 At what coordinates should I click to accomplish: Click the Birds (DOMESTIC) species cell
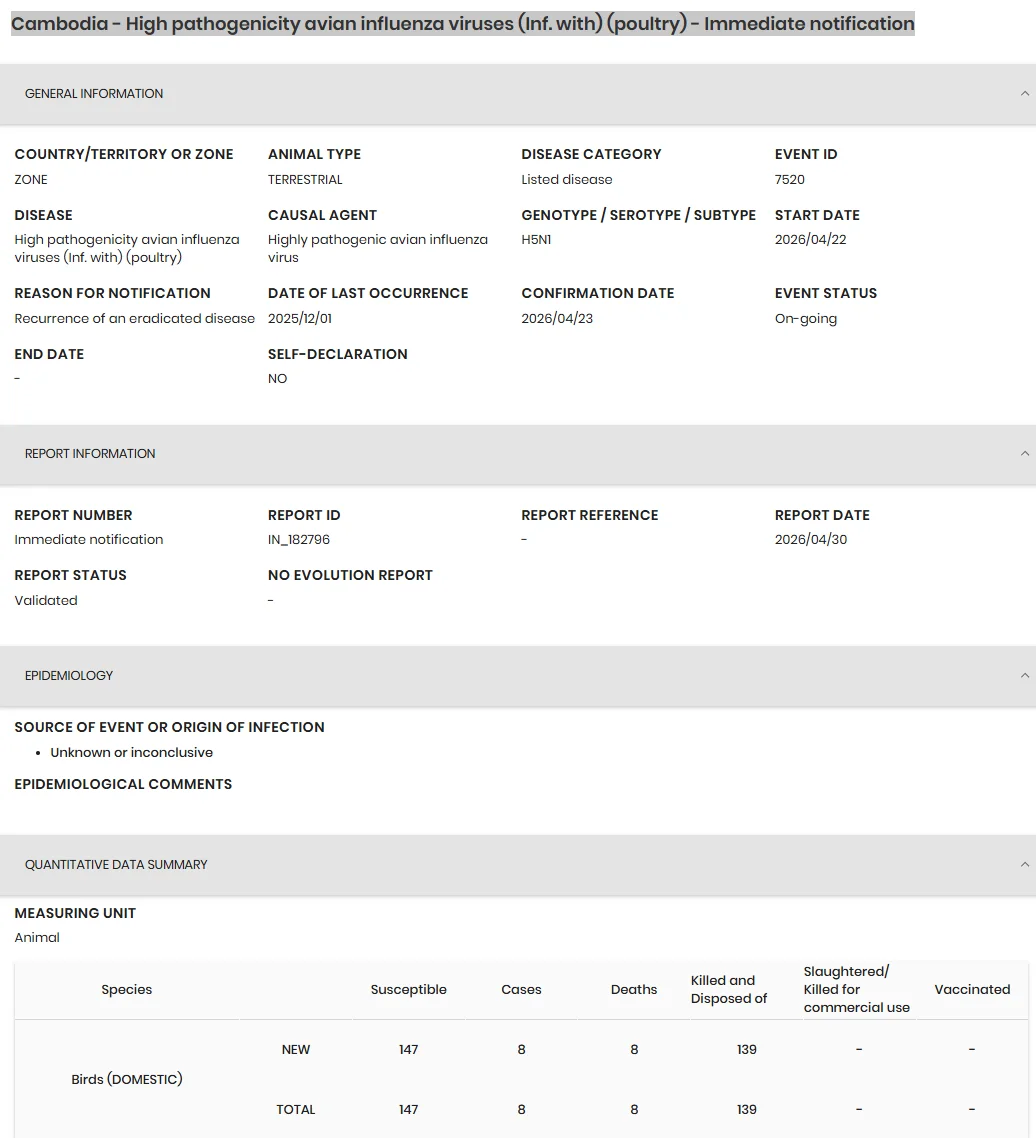tap(126, 1079)
